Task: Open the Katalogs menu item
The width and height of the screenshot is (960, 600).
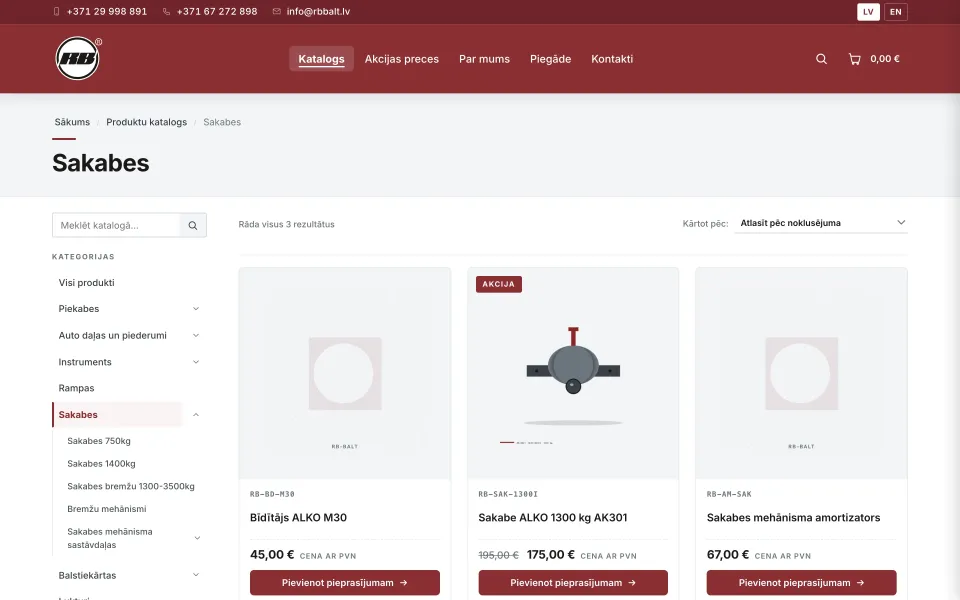Action: click(321, 59)
